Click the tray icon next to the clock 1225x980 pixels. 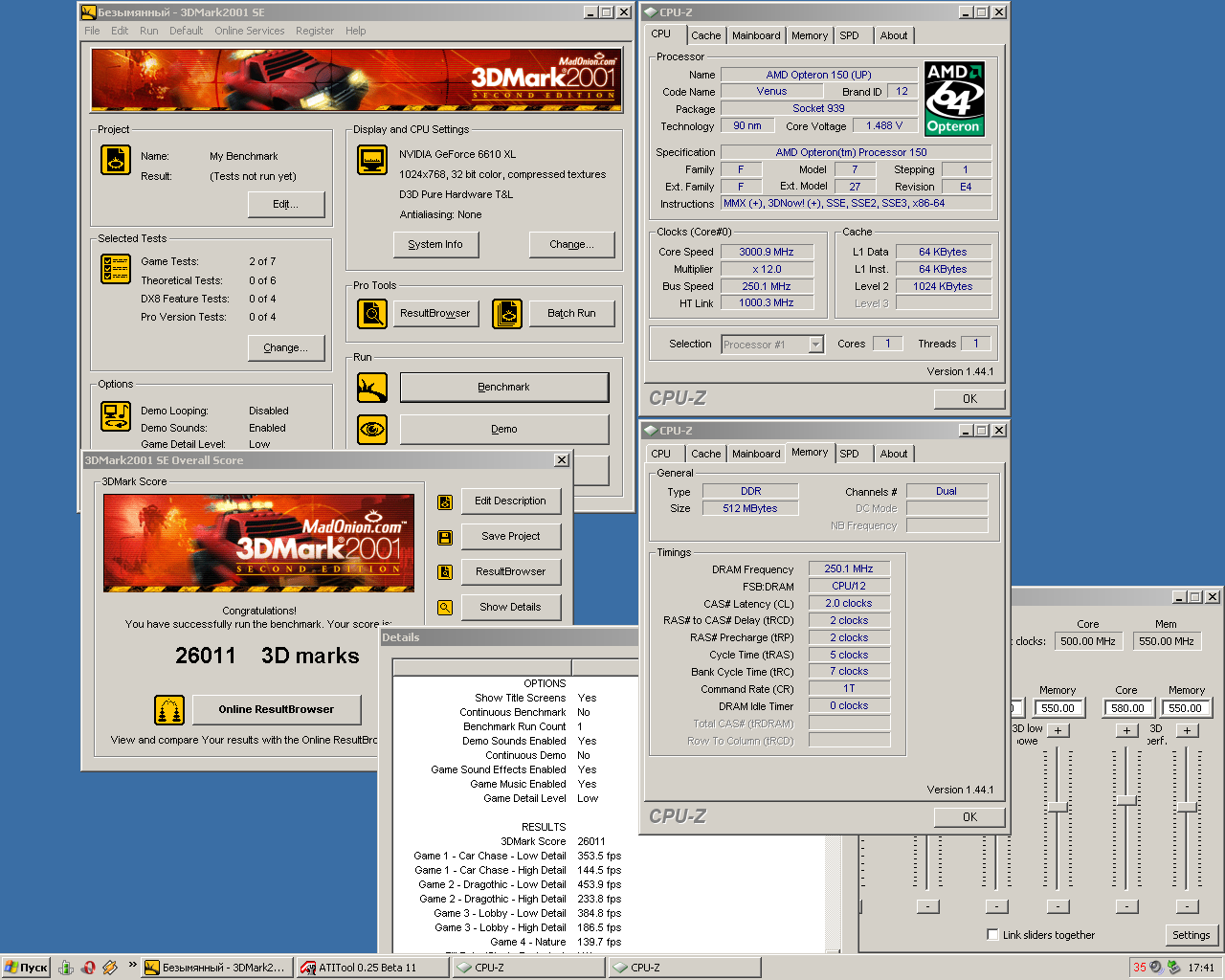[1173, 968]
